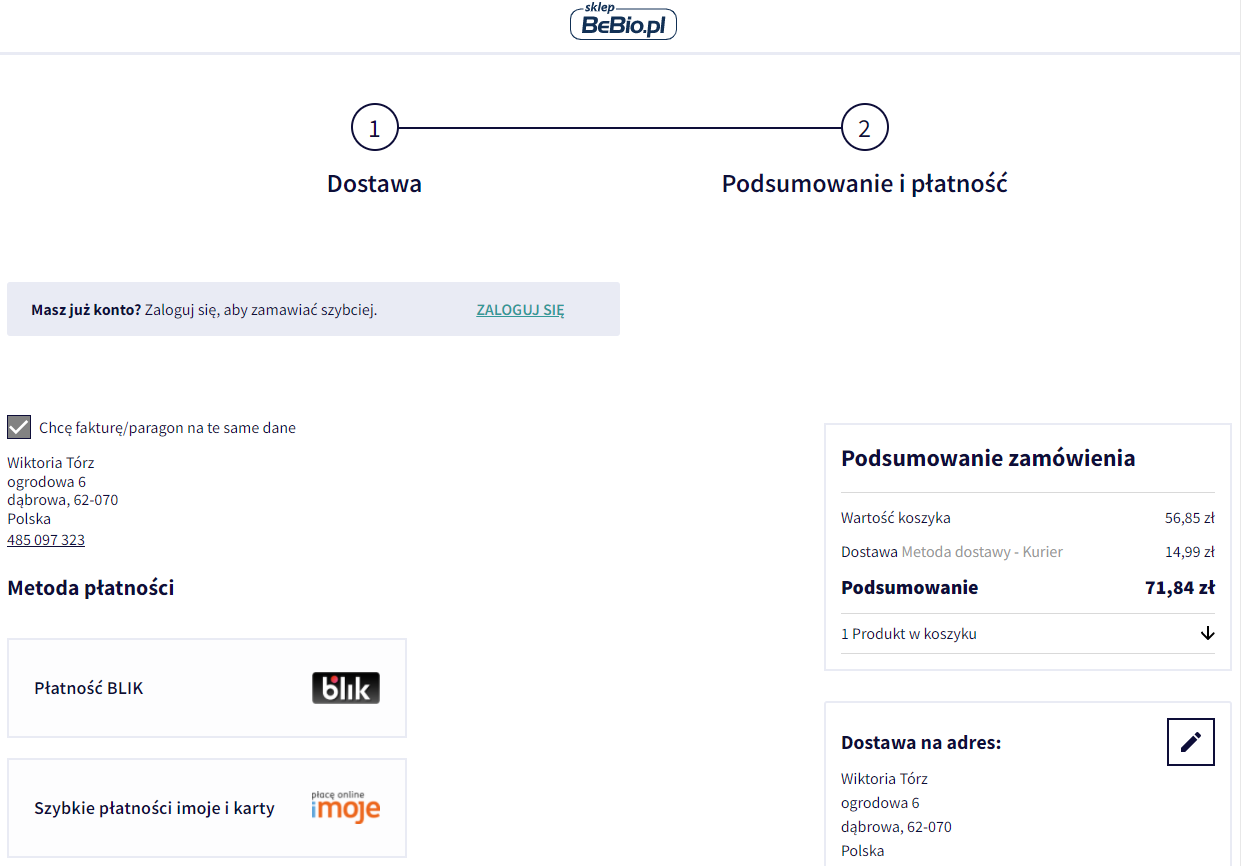Image resolution: width=1241 pixels, height=866 pixels.
Task: Open the Dostawa step label
Action: [x=374, y=184]
